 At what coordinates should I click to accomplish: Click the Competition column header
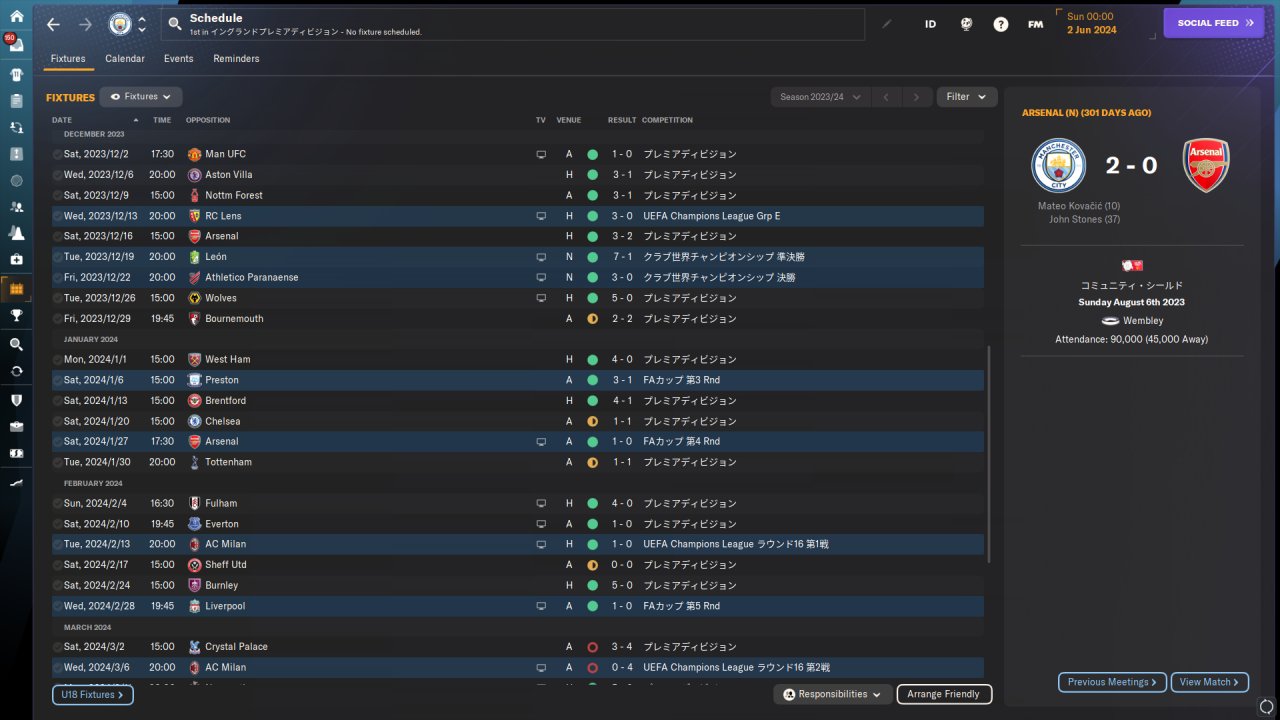pyautogui.click(x=667, y=120)
